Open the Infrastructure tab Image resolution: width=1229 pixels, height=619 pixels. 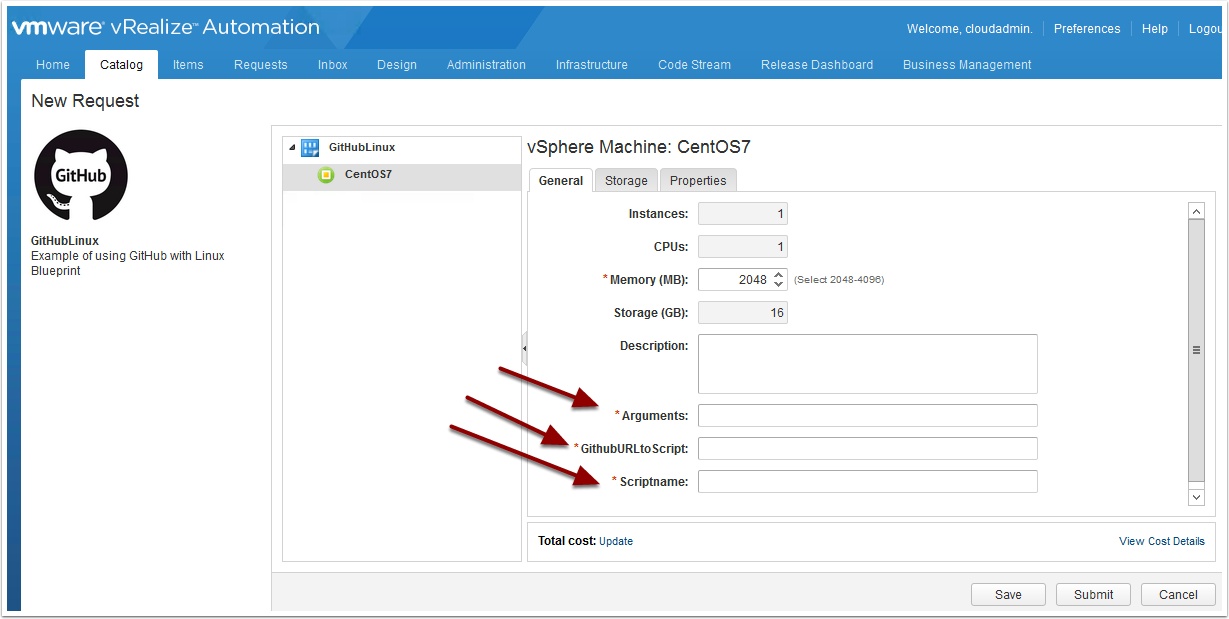592,65
